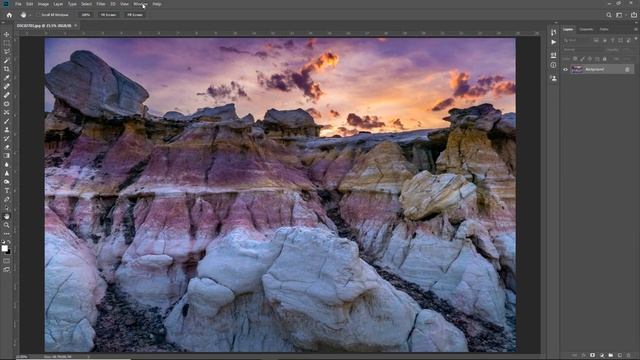Select the Eyedropper tool

(7, 78)
